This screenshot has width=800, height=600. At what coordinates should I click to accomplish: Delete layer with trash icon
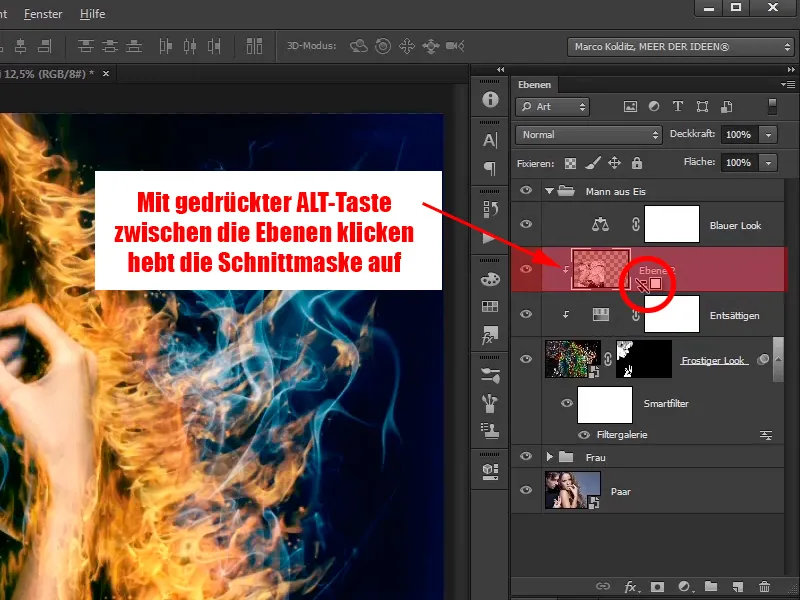(x=764, y=587)
